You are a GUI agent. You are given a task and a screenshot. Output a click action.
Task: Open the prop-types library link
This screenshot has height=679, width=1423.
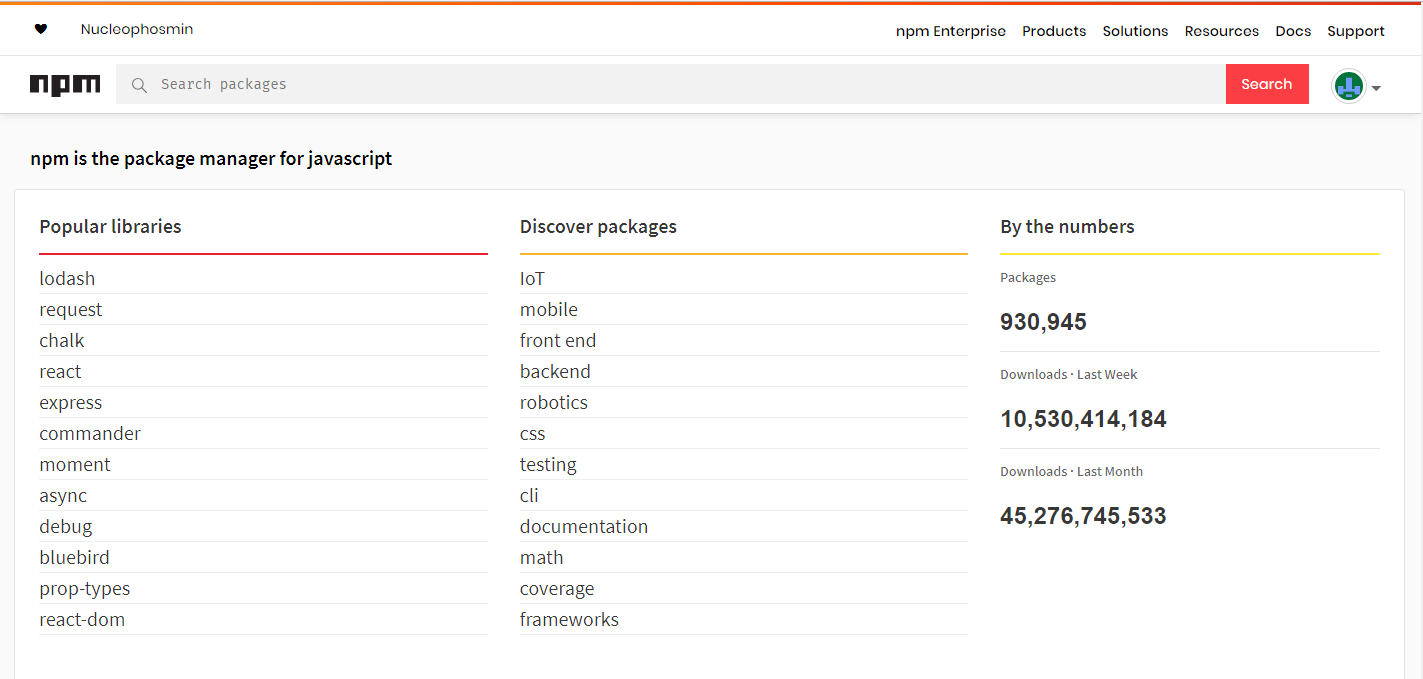pos(84,588)
